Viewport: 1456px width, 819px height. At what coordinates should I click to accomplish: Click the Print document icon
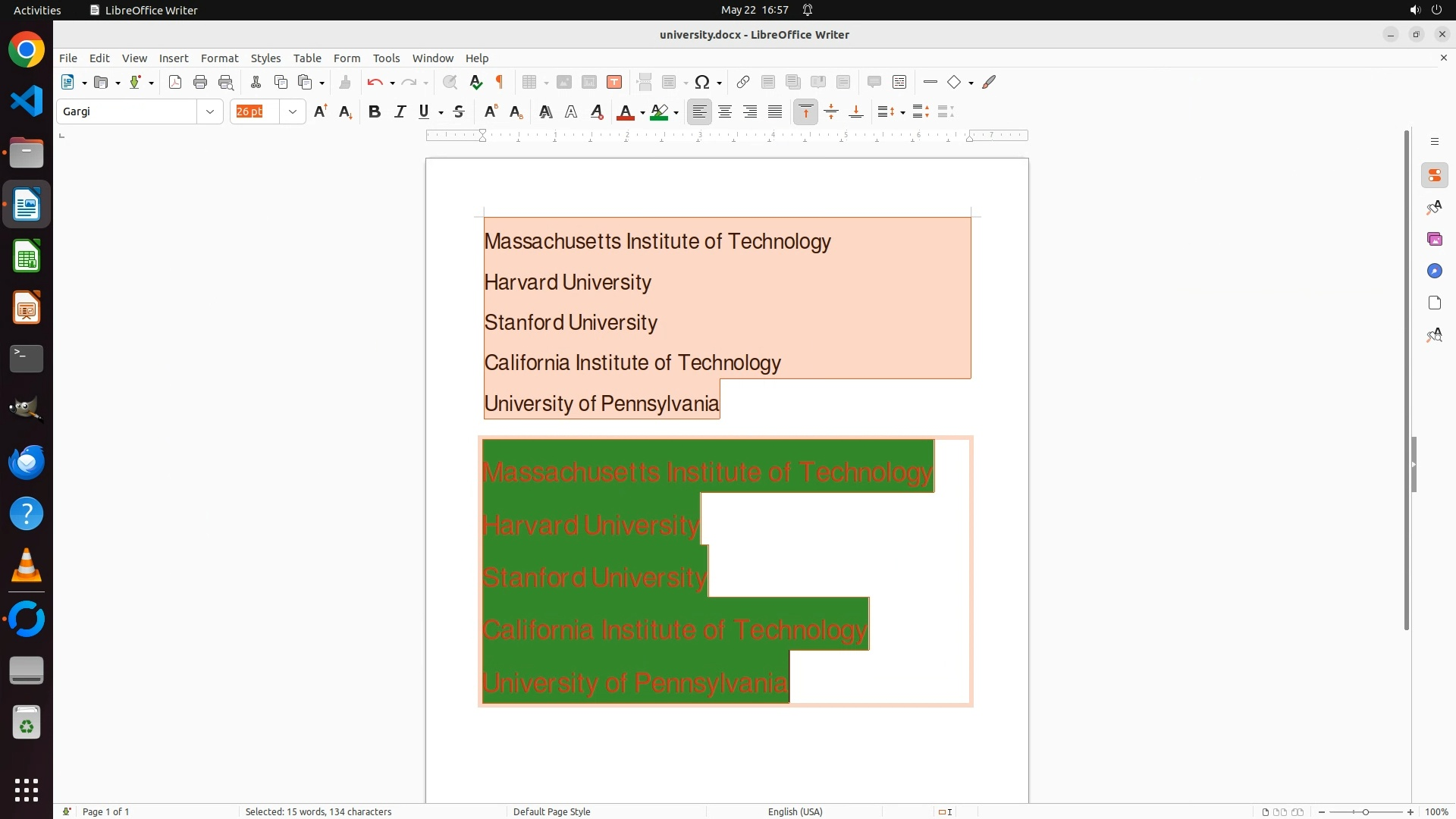[x=200, y=82]
